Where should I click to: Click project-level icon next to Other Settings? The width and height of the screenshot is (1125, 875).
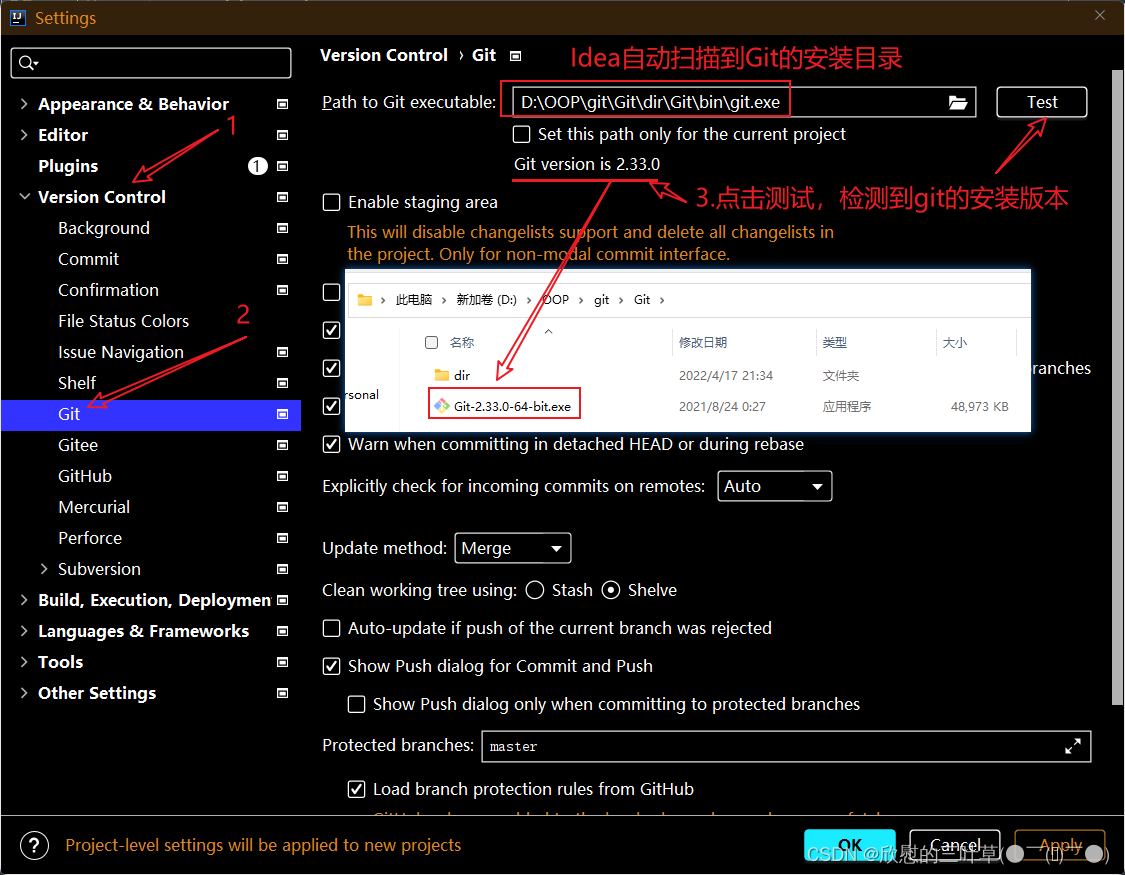[283, 693]
